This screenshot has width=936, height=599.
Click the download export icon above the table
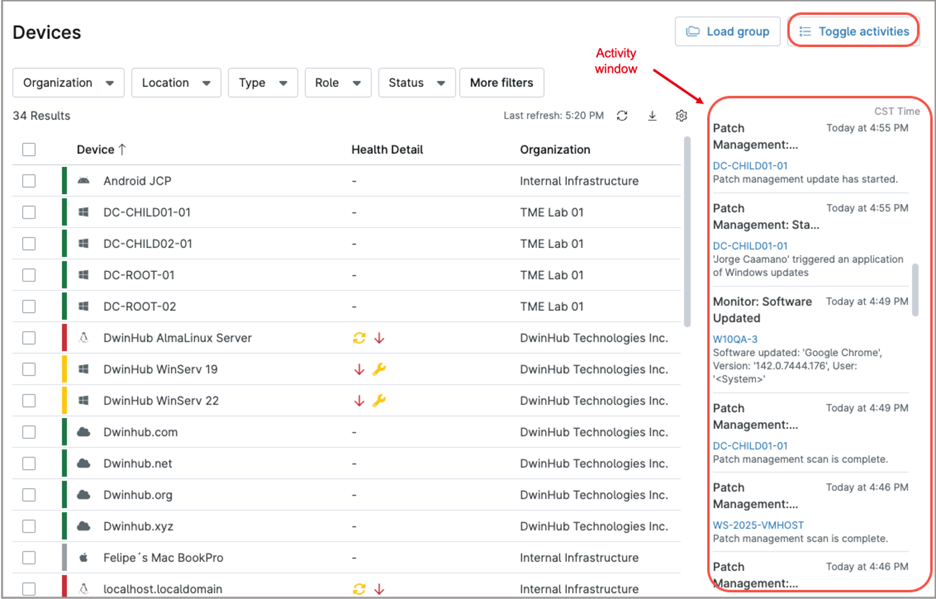[x=652, y=116]
